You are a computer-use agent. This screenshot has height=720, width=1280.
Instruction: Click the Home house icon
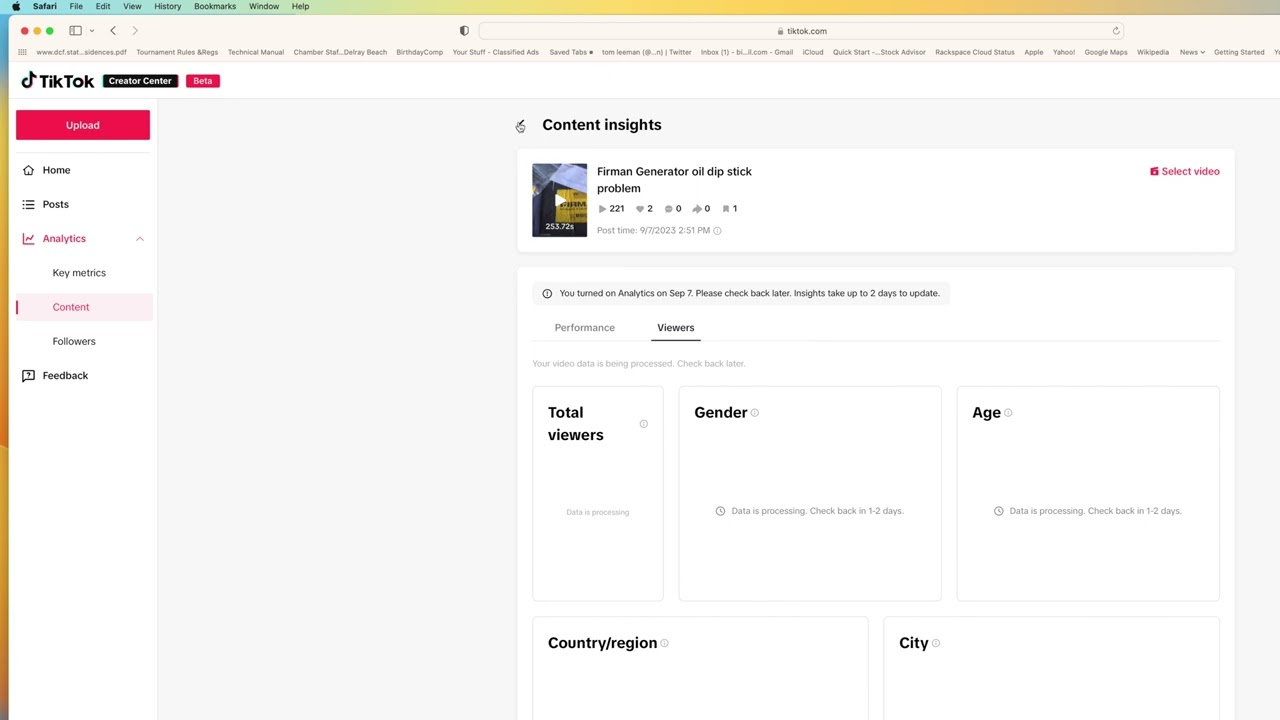pos(28,170)
